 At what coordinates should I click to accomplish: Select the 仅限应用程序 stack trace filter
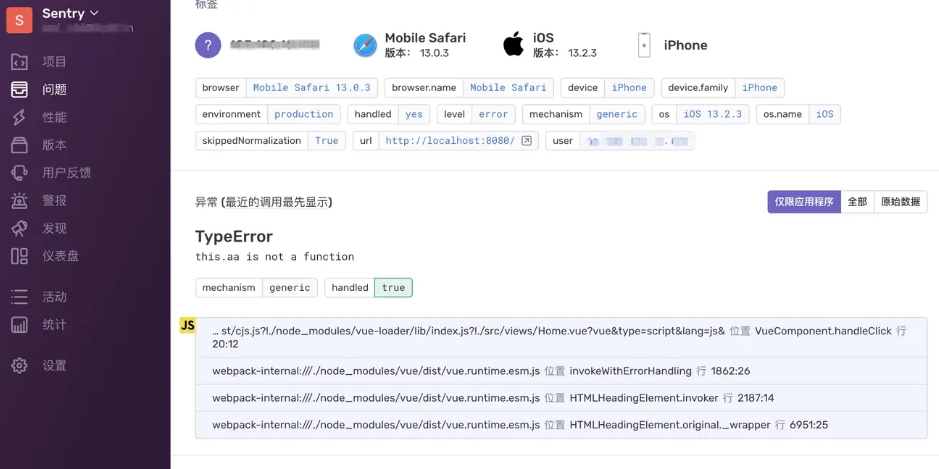pyautogui.click(x=804, y=202)
